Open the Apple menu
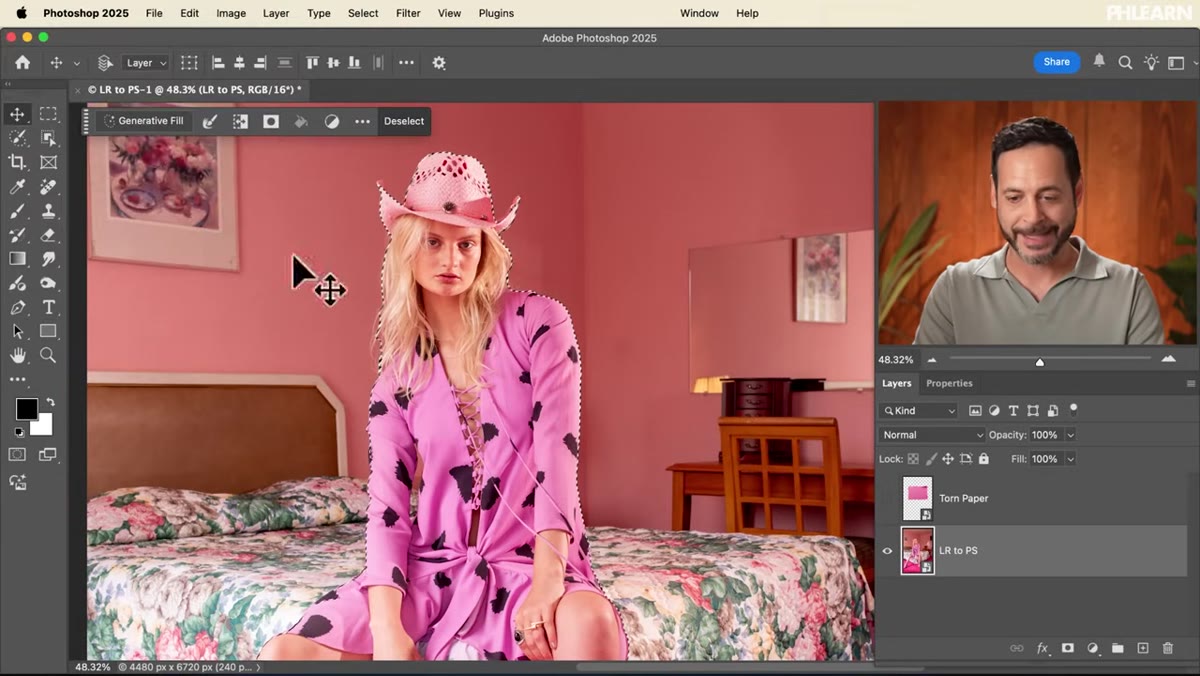1200x676 pixels. (x=21, y=13)
